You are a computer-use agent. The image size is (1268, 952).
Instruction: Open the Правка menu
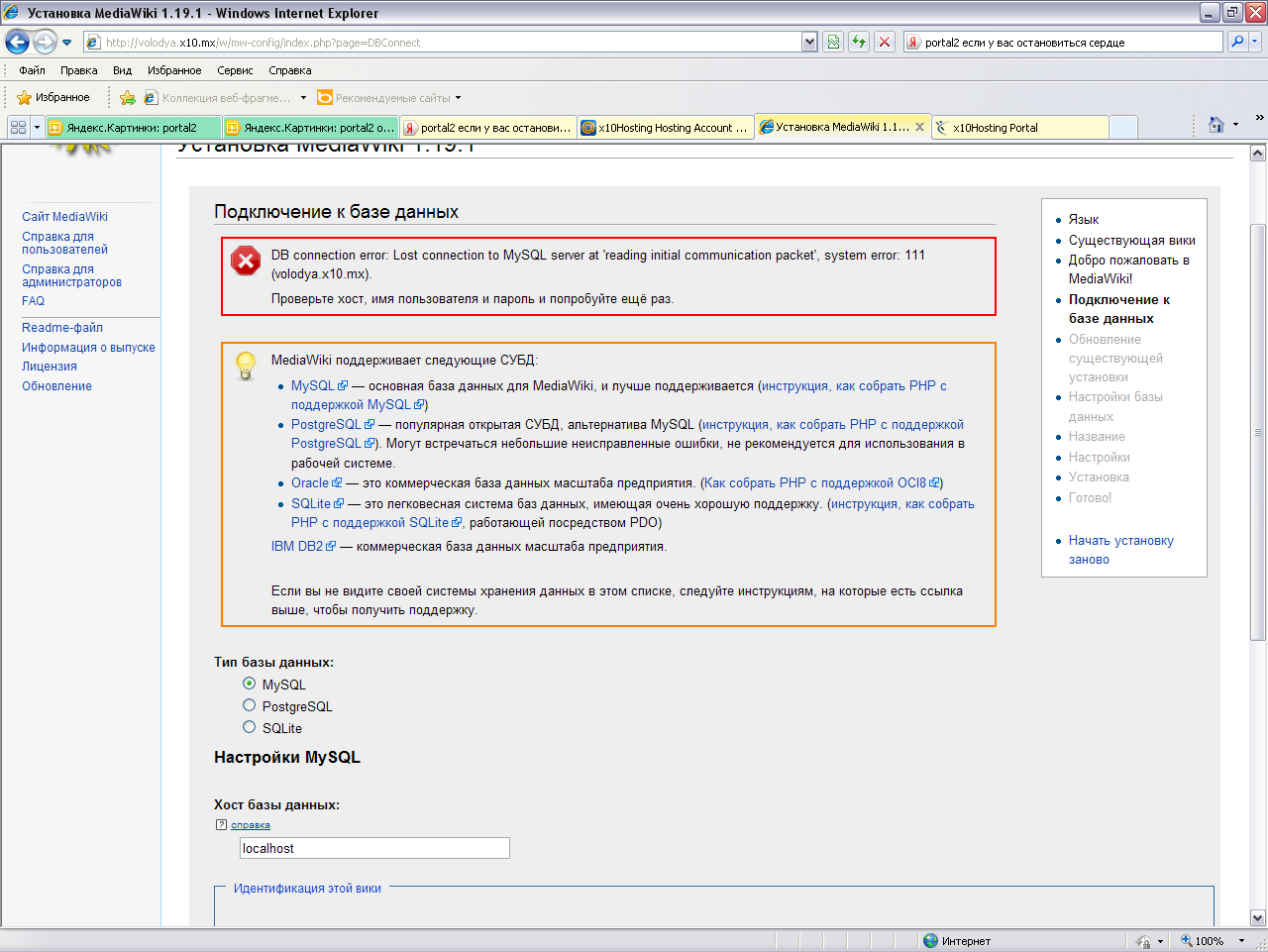78,70
